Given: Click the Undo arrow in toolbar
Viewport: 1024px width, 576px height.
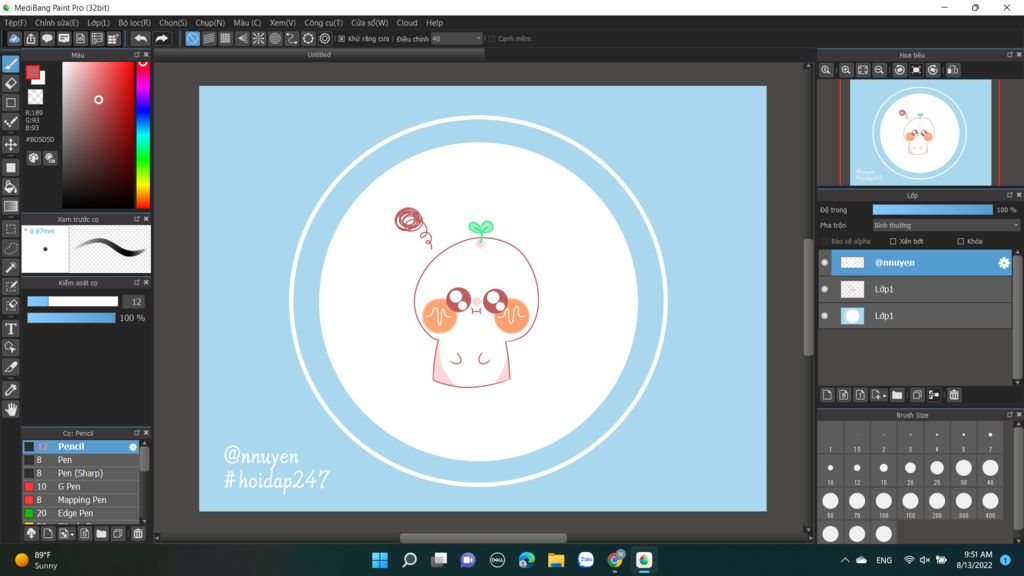Looking at the screenshot, I should (x=140, y=39).
